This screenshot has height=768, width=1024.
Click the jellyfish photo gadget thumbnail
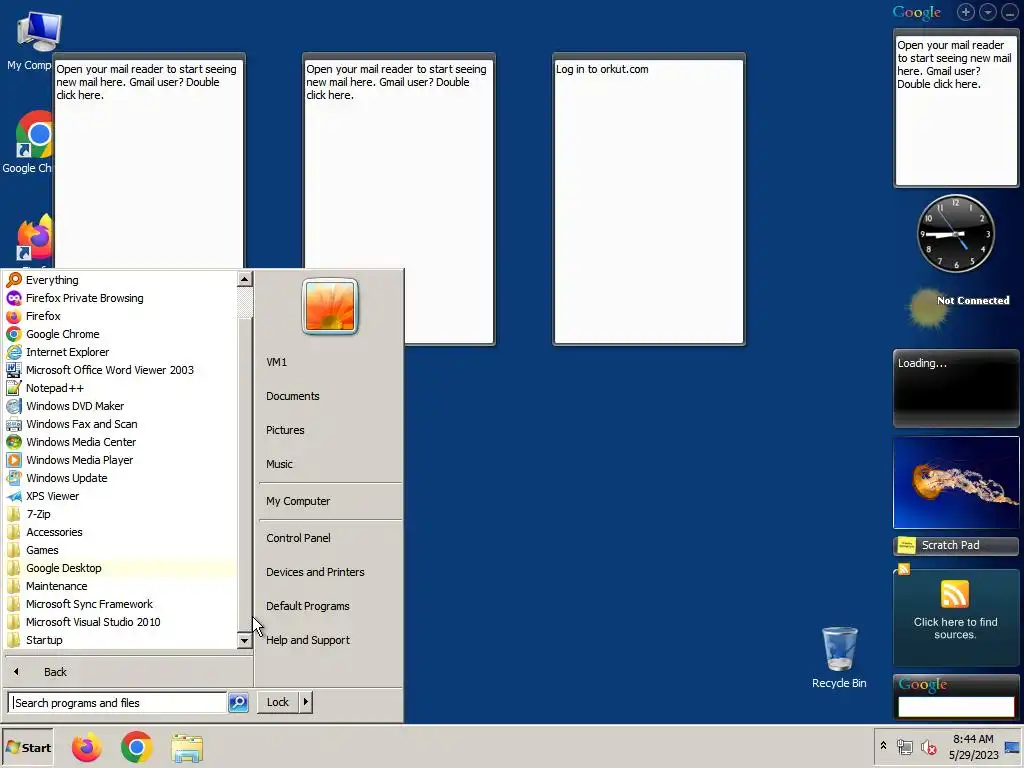pyautogui.click(x=956, y=483)
